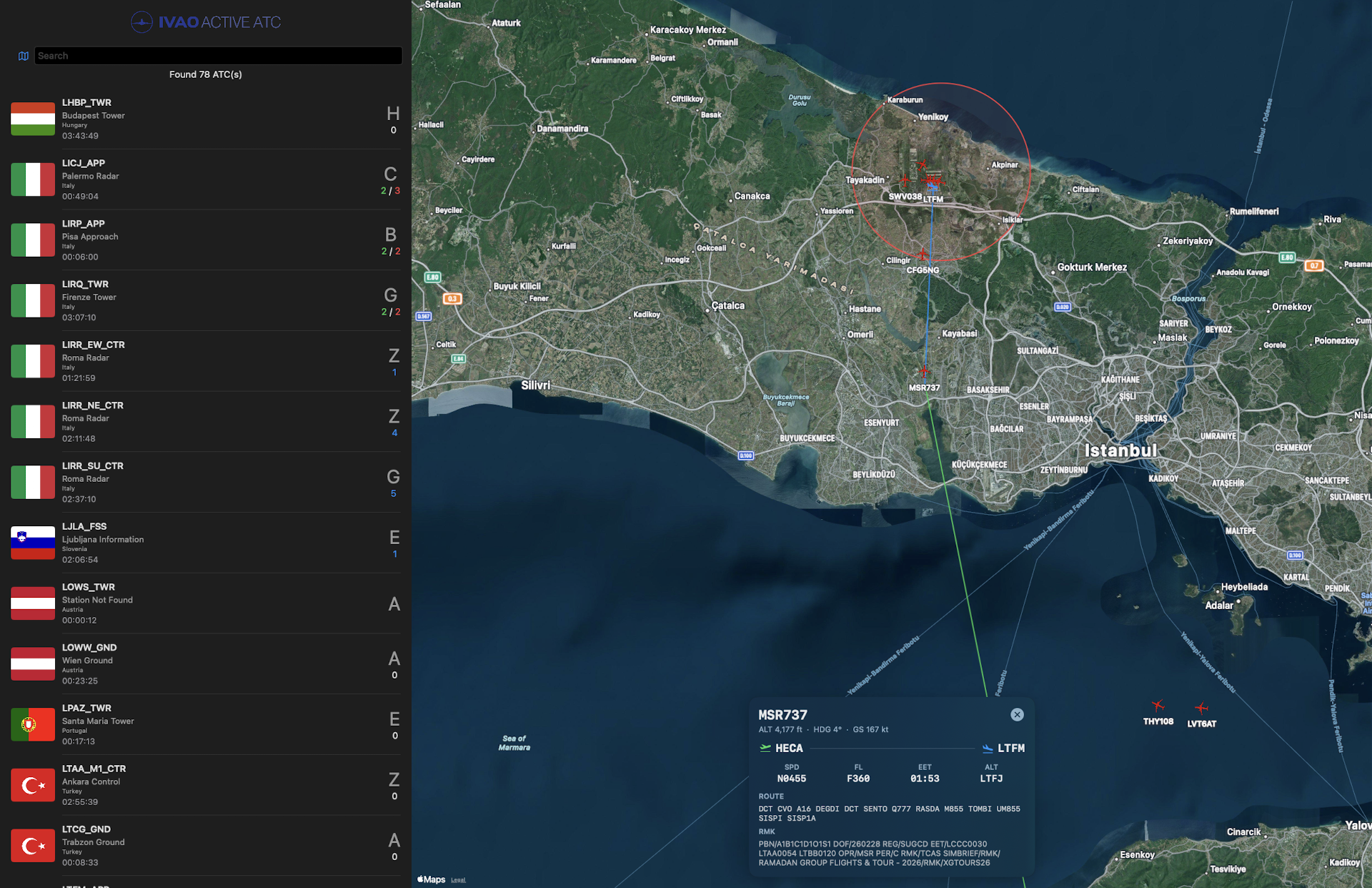The height and width of the screenshot is (888, 1372).
Task: Click the Turkey flag beside LTCG_GND
Action: [x=32, y=846]
